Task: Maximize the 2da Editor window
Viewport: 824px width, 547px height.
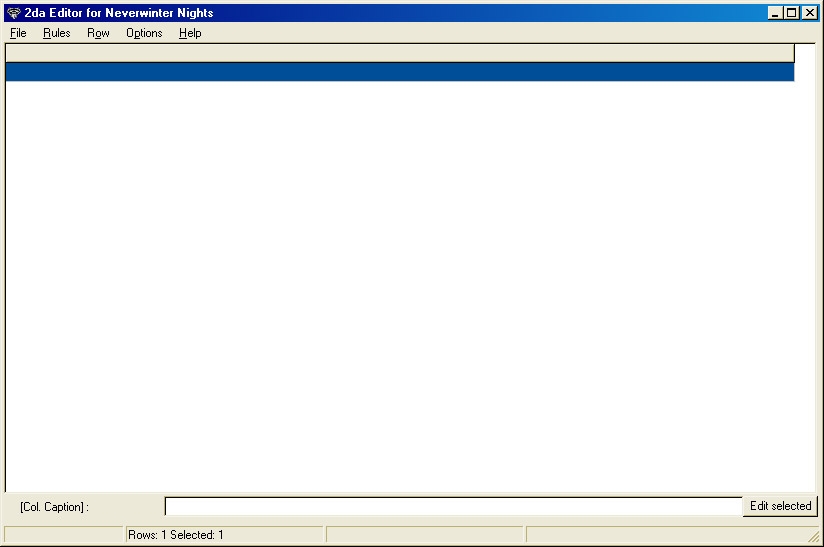Action: click(791, 13)
